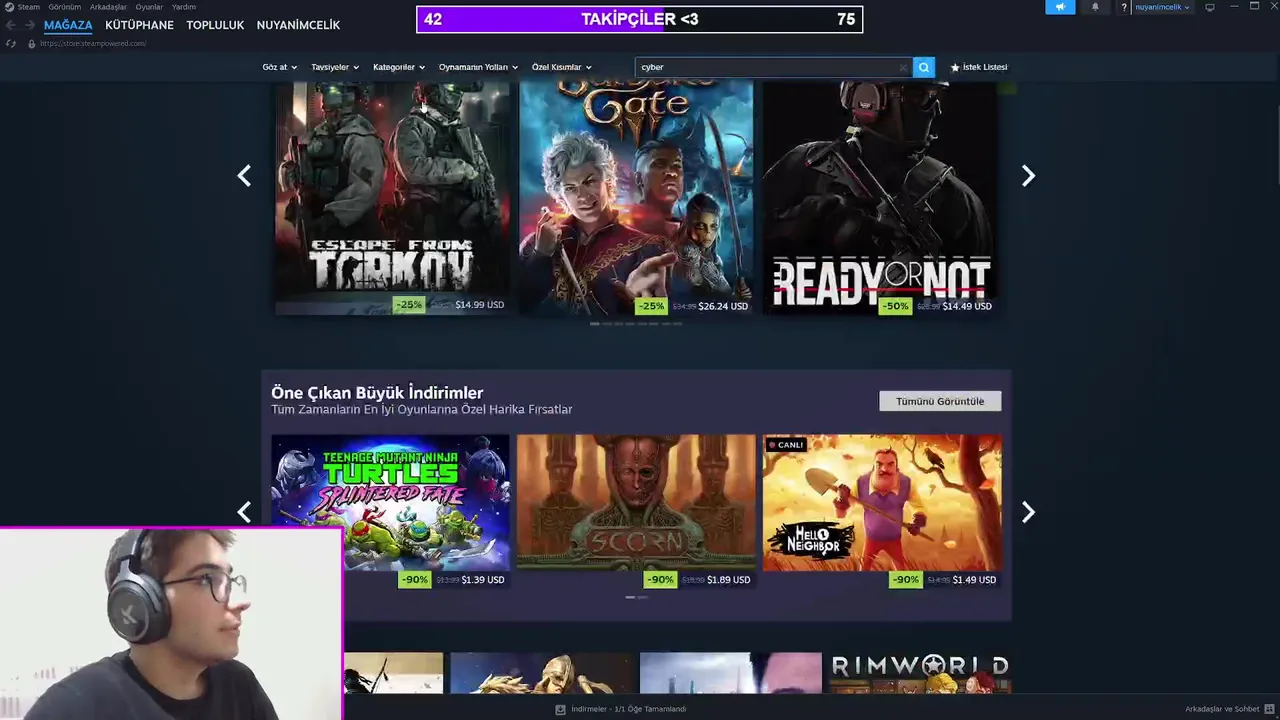Next slide in Öne Çıkan Büyük İndirimler

1028,512
